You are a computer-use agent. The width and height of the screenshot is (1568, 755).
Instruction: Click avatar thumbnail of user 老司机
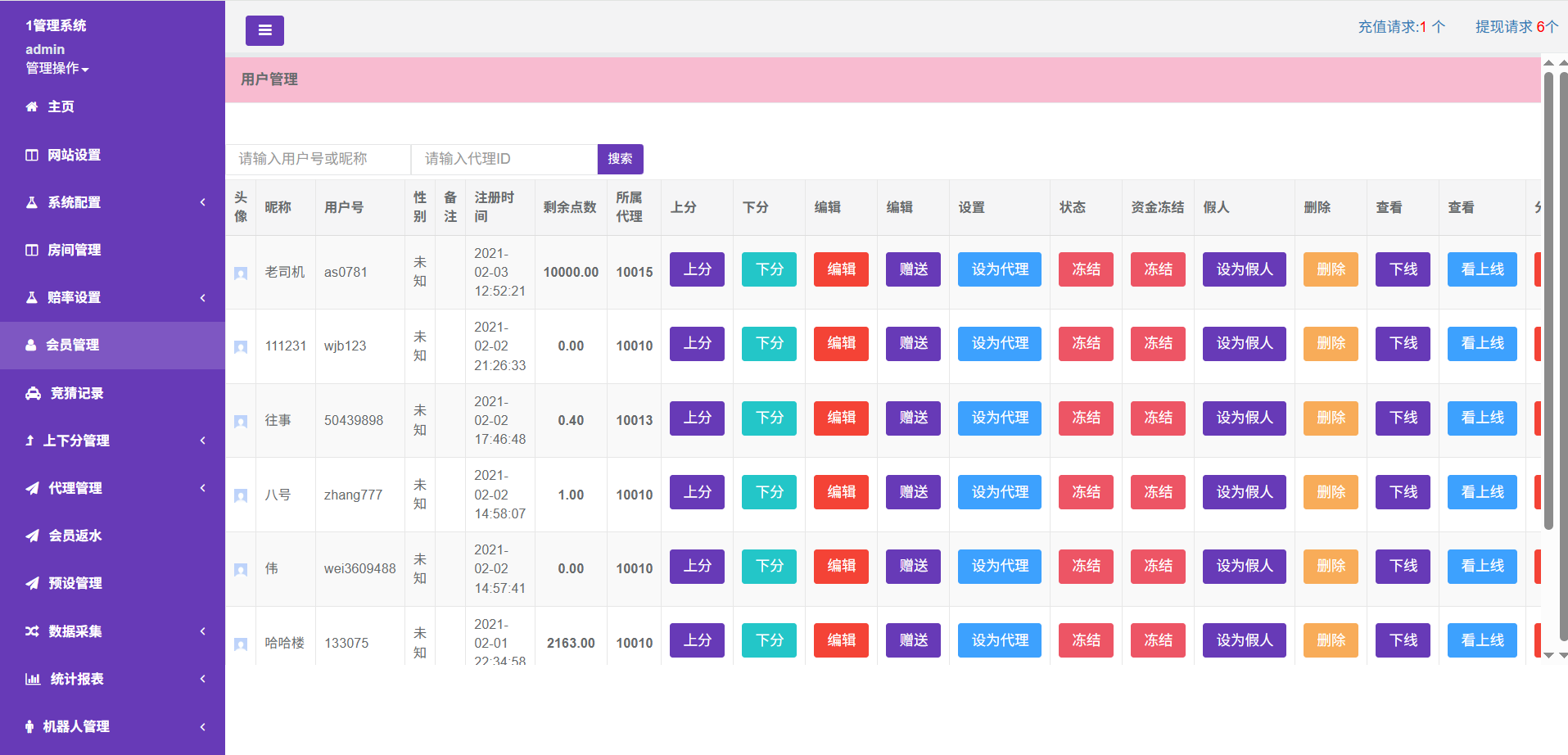[241, 273]
